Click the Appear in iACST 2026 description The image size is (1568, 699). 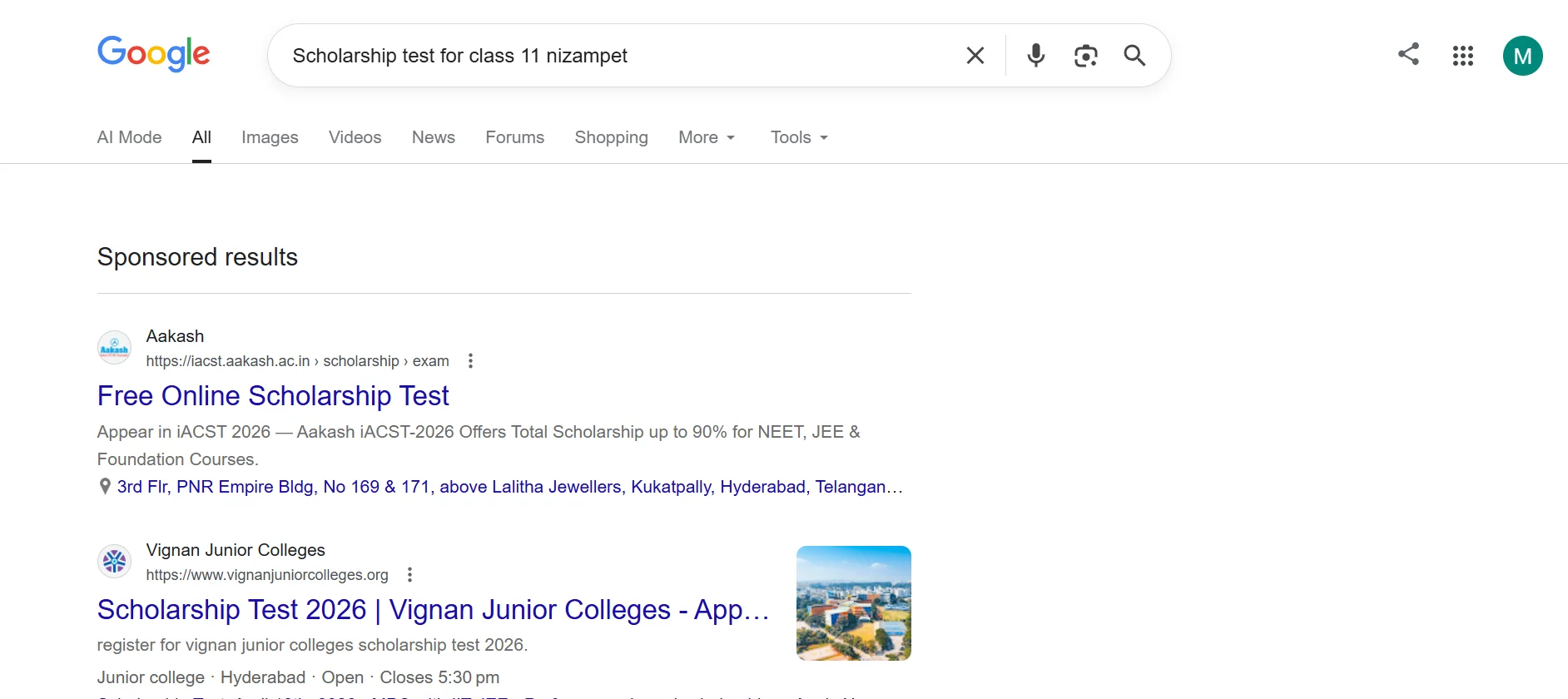[479, 445]
